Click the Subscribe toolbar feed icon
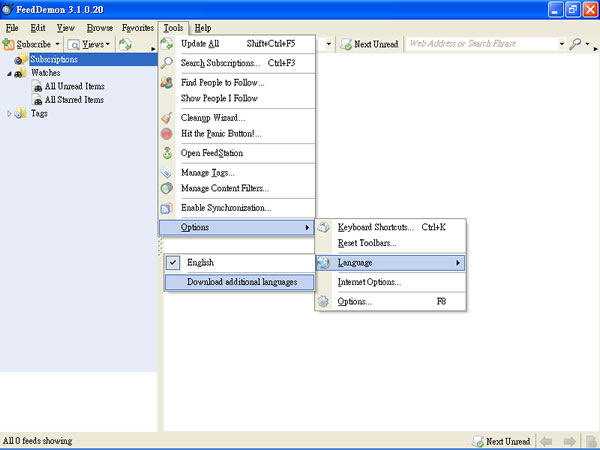600x450 pixels. [8, 44]
